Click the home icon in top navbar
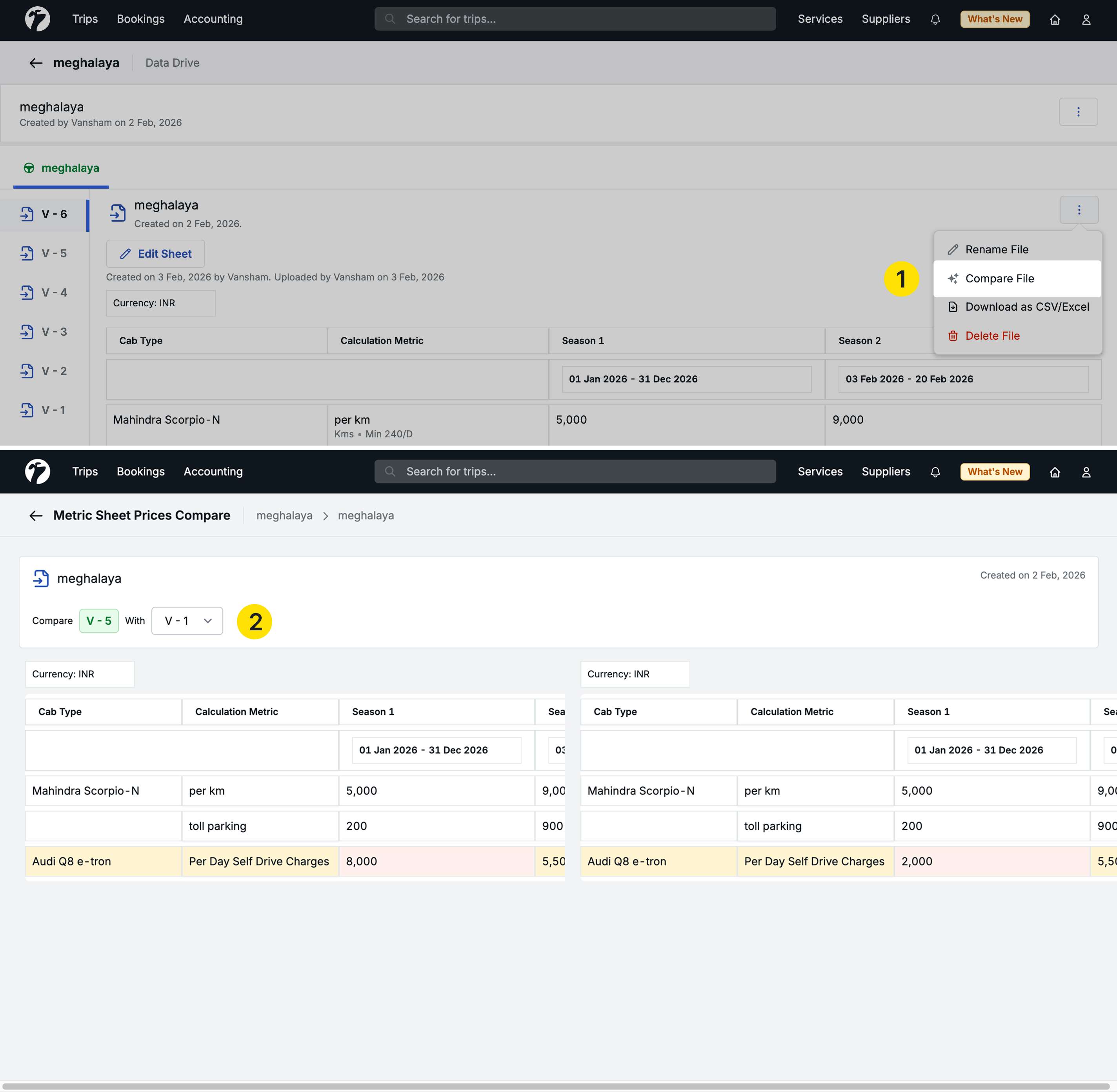Screen dimensions: 1117x1092 [1055, 20]
